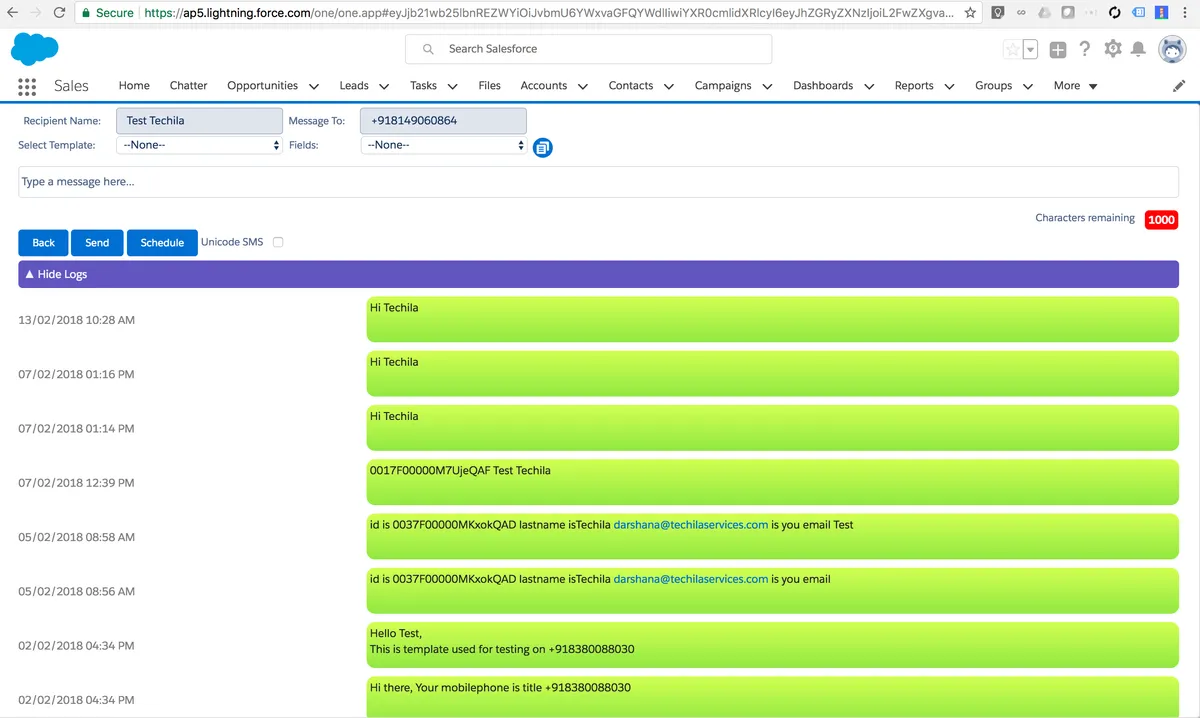Click the search magnifier icon
The height and width of the screenshot is (718, 1200).
428,49
